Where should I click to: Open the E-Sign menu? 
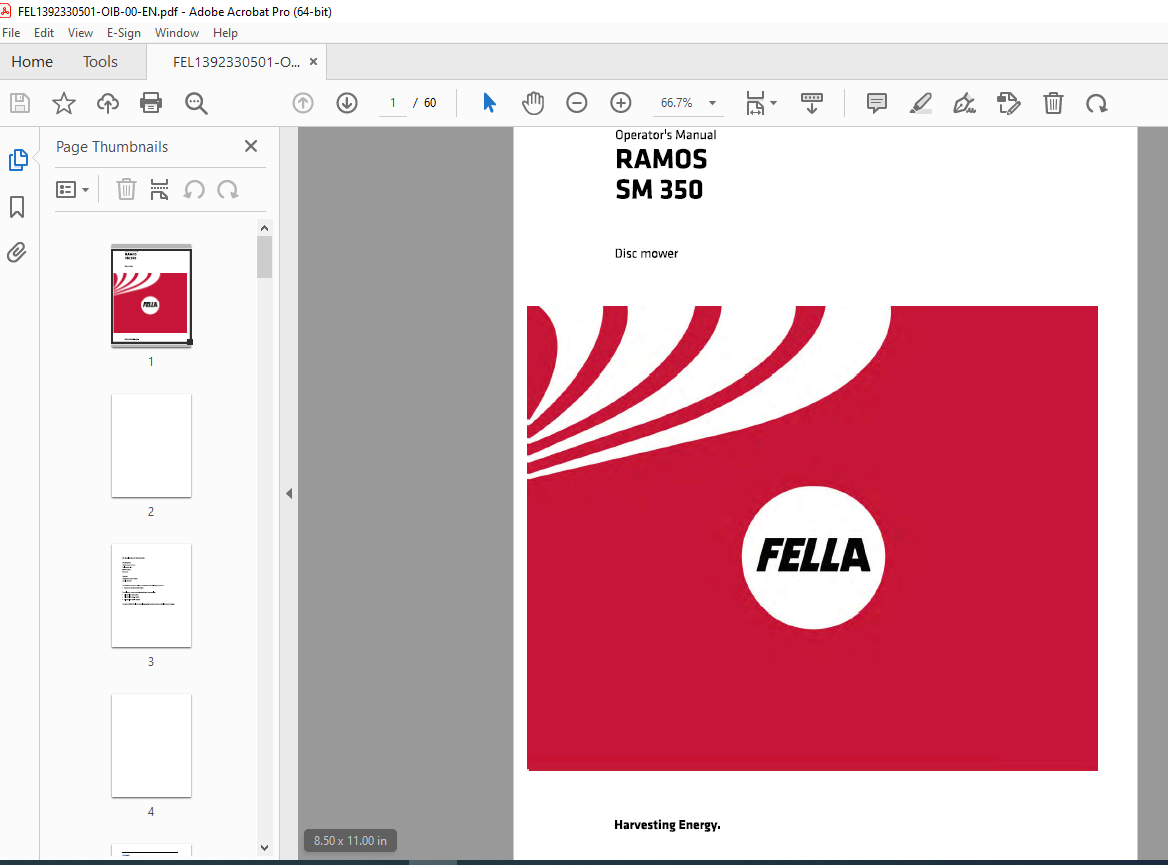[x=124, y=33]
